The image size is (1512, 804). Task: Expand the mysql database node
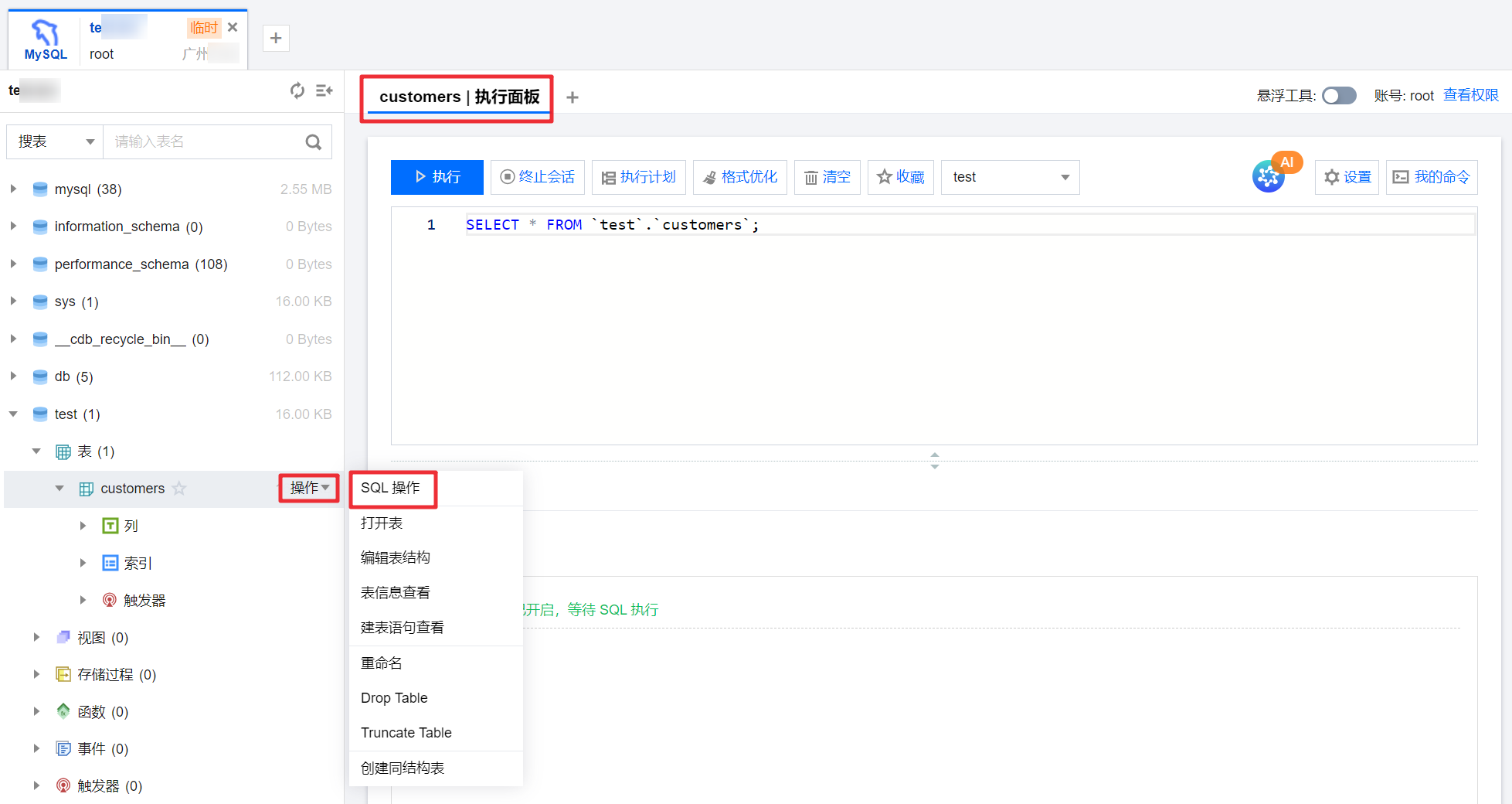[x=13, y=189]
